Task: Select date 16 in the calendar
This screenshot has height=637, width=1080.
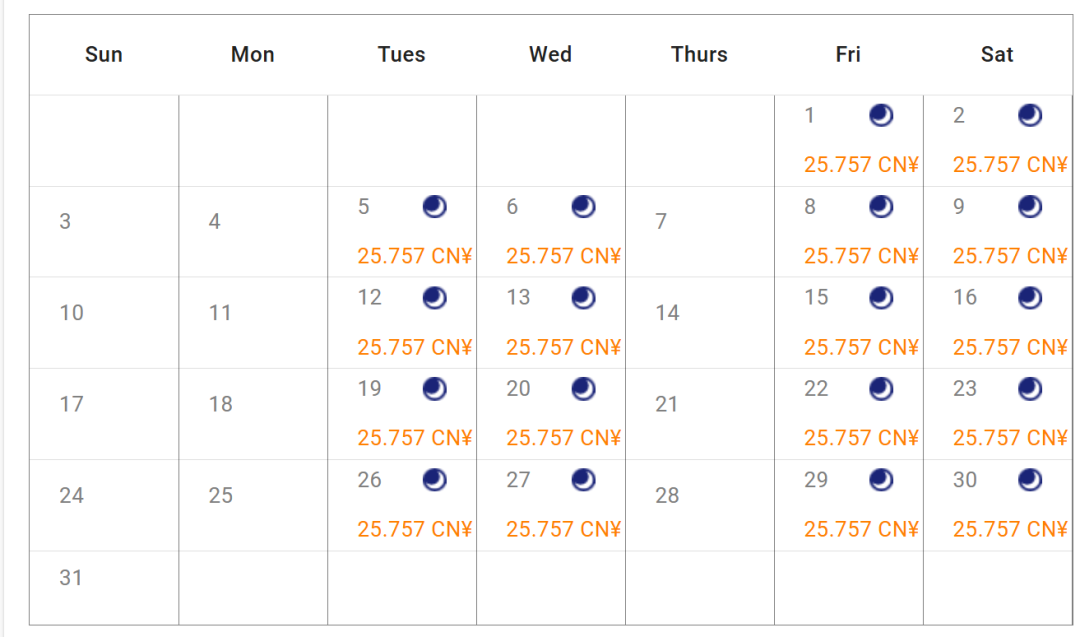Action: click(965, 298)
